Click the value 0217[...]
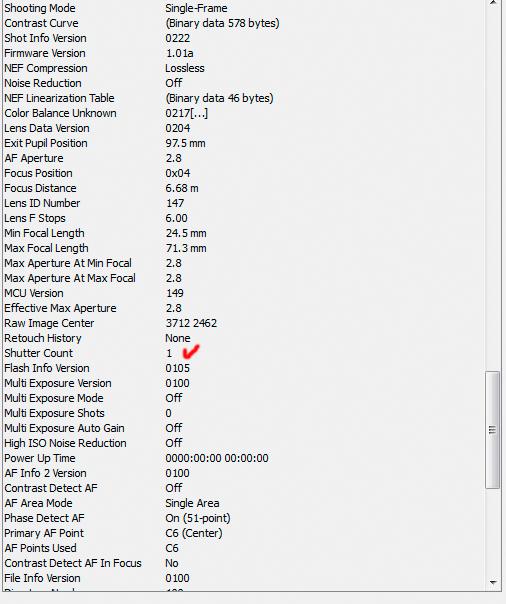This screenshot has width=506, height=604. click(x=186, y=113)
